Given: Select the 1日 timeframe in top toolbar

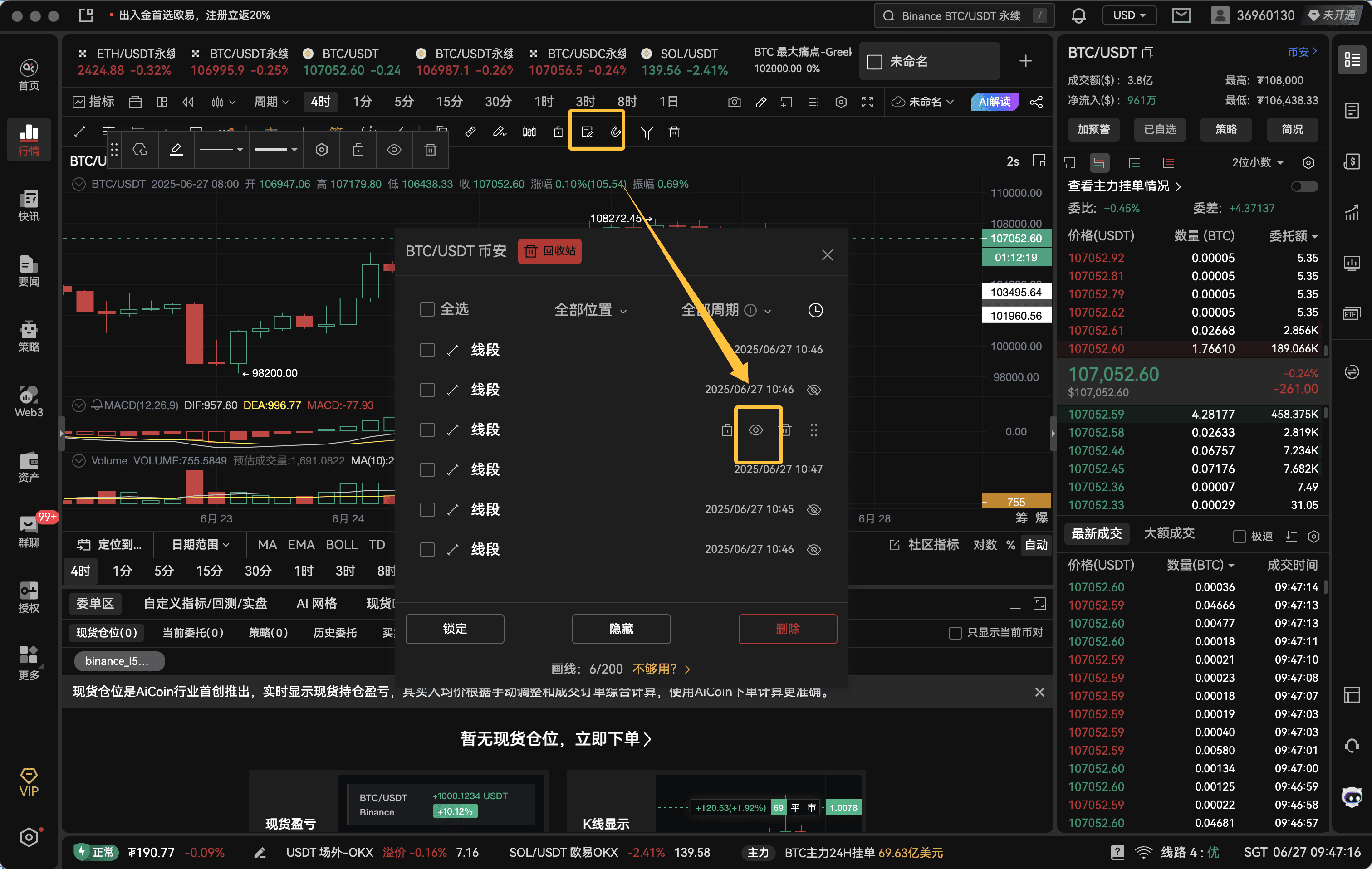Looking at the screenshot, I should tap(668, 102).
